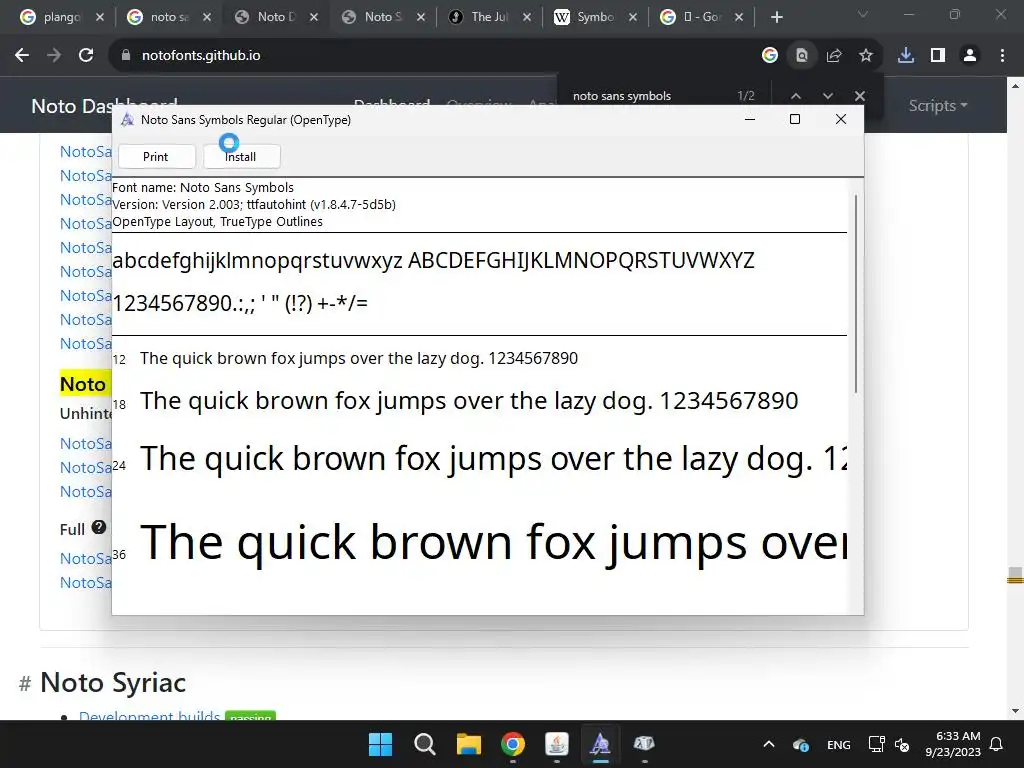Show hidden system tray icons
Screen dimensions: 1024x768
tap(769, 744)
